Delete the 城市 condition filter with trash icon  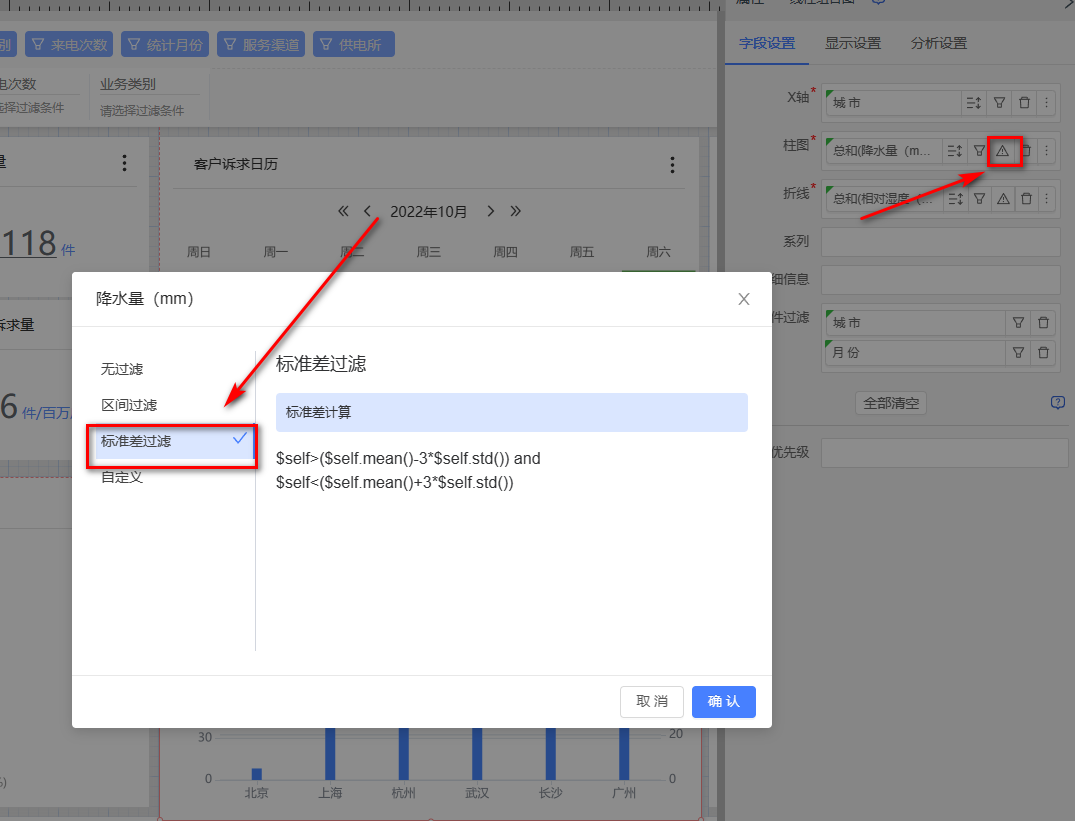[1043, 323]
